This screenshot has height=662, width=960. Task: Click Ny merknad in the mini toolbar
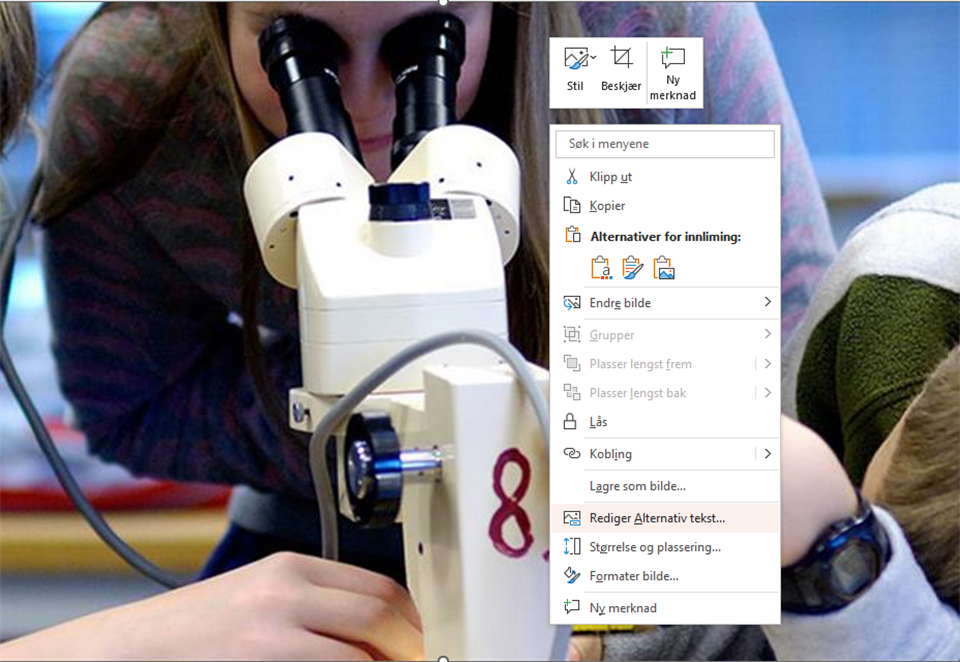point(673,59)
